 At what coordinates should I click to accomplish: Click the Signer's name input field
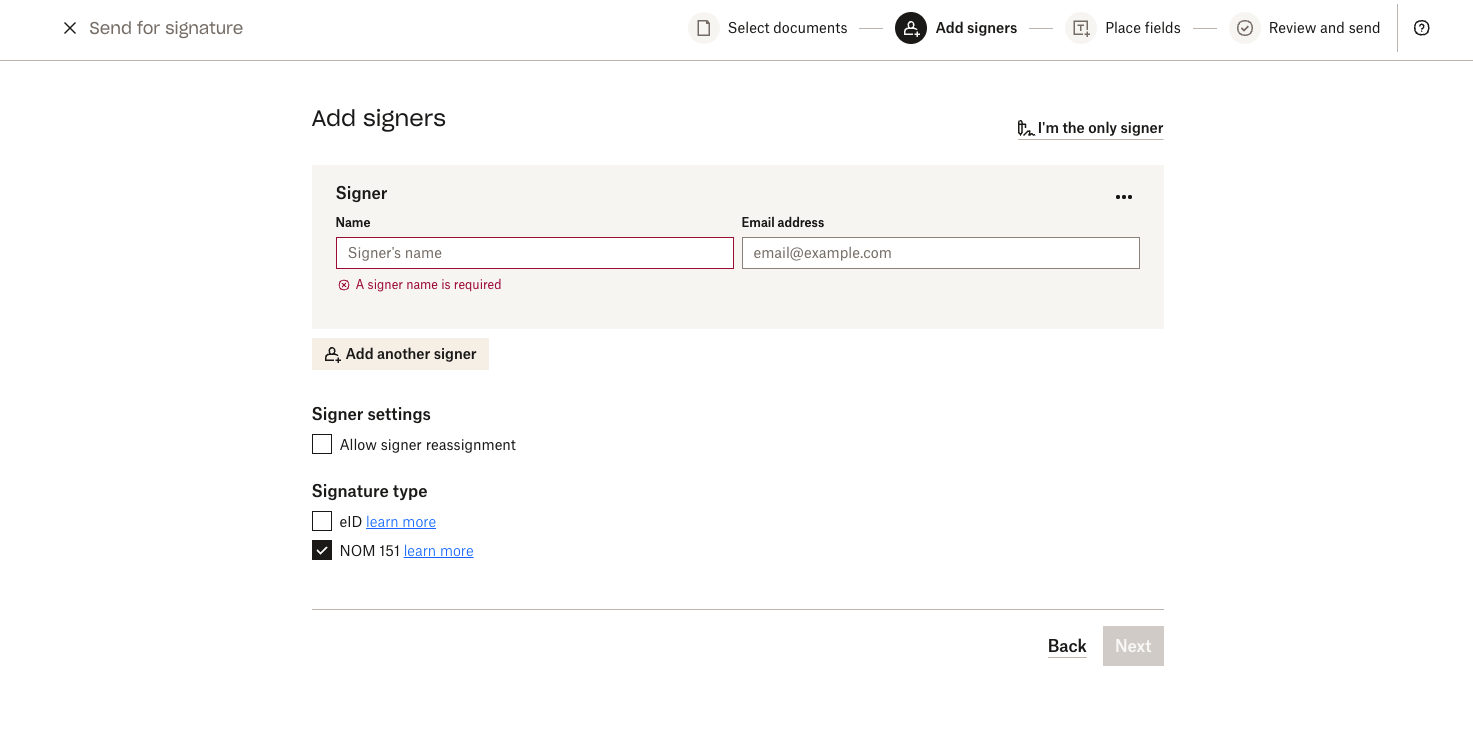point(534,252)
